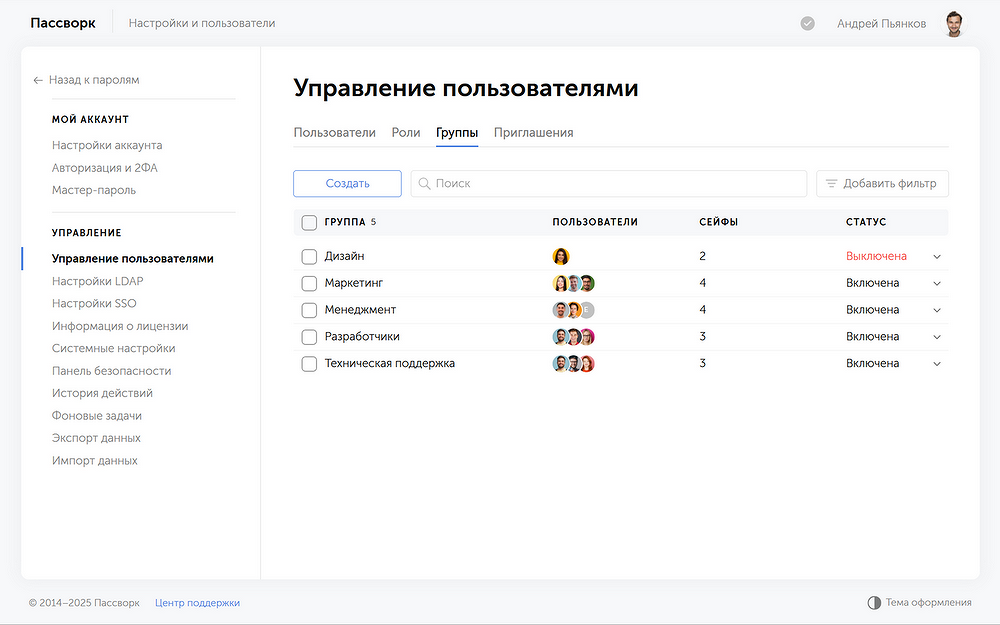The image size is (1000, 625).
Task: Click the Разработчики group name
Action: [362, 337]
